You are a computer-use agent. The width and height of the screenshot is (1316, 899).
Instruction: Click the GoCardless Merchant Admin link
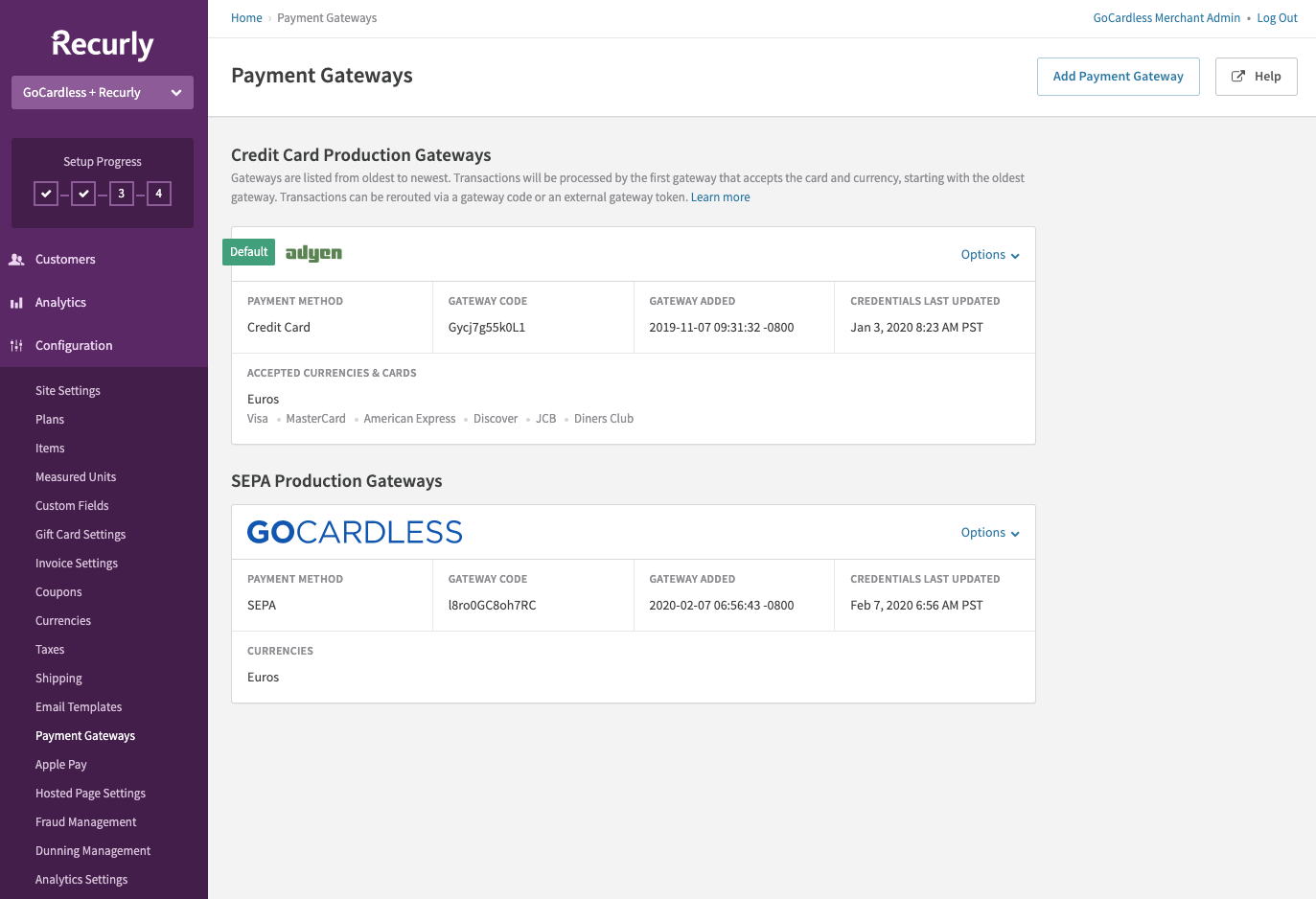point(1166,18)
